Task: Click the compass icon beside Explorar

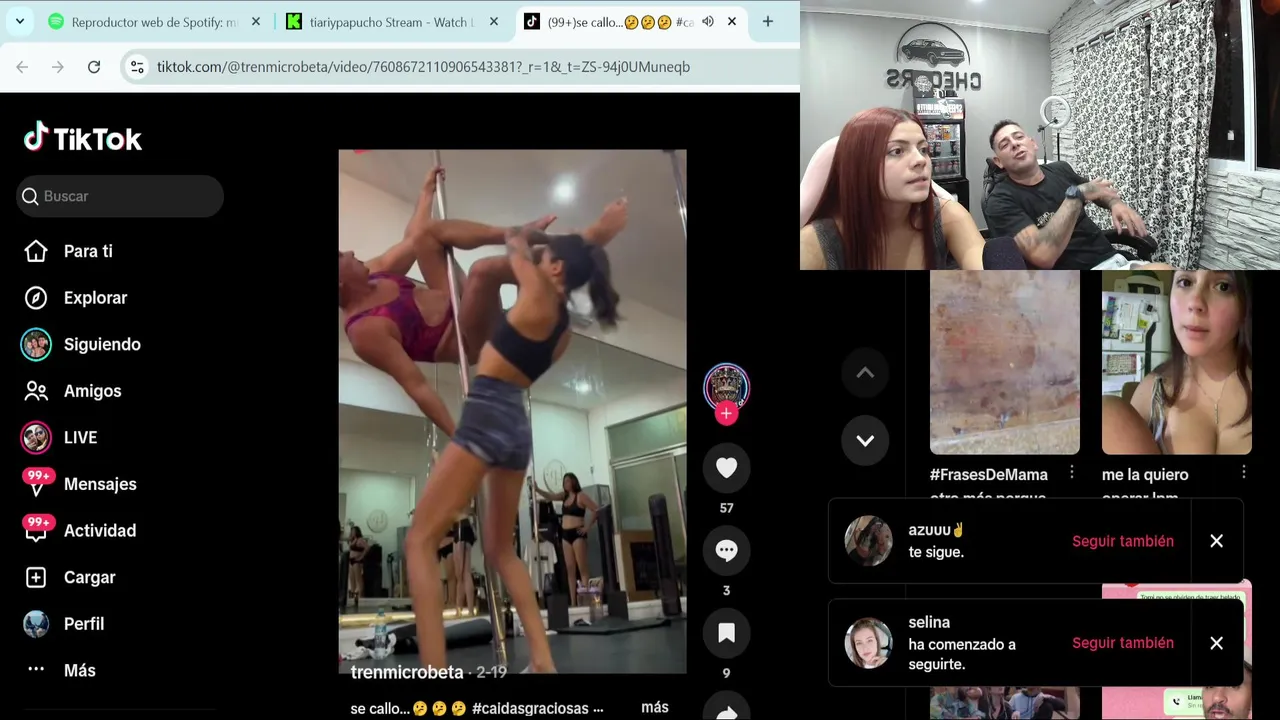Action: 36,298
